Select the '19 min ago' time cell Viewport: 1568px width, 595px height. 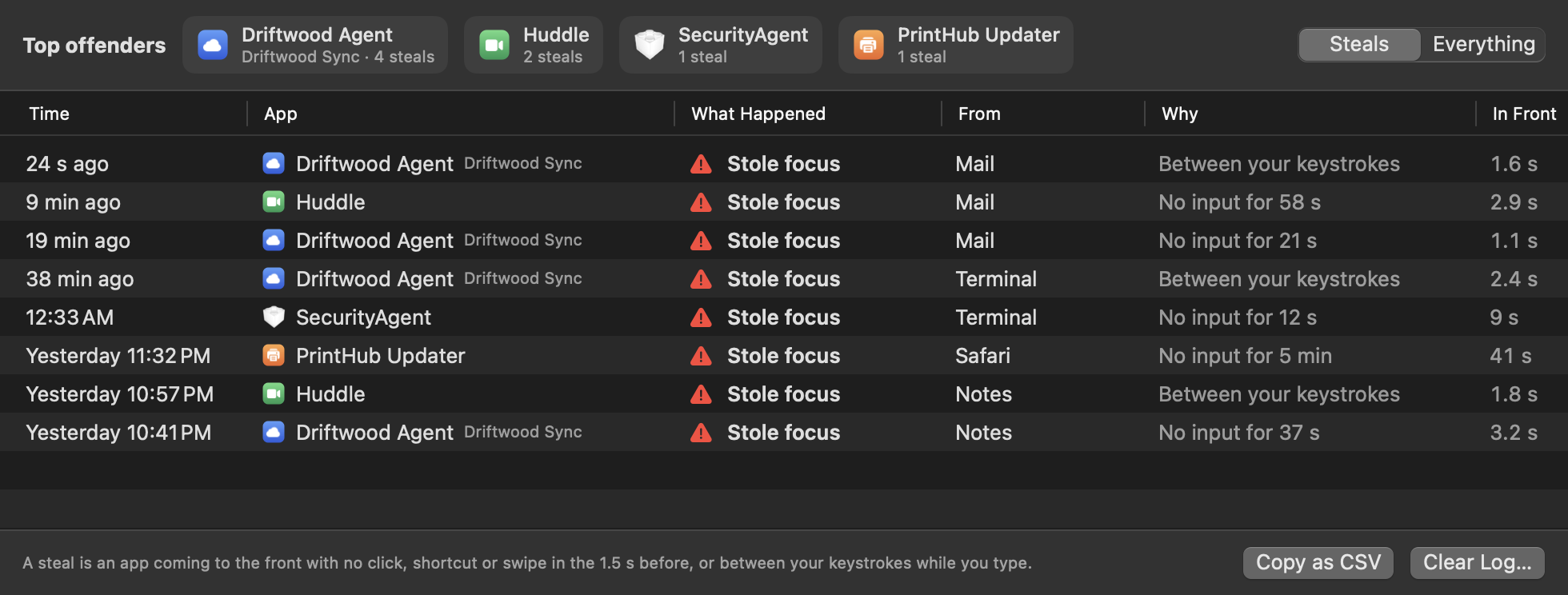coord(78,241)
